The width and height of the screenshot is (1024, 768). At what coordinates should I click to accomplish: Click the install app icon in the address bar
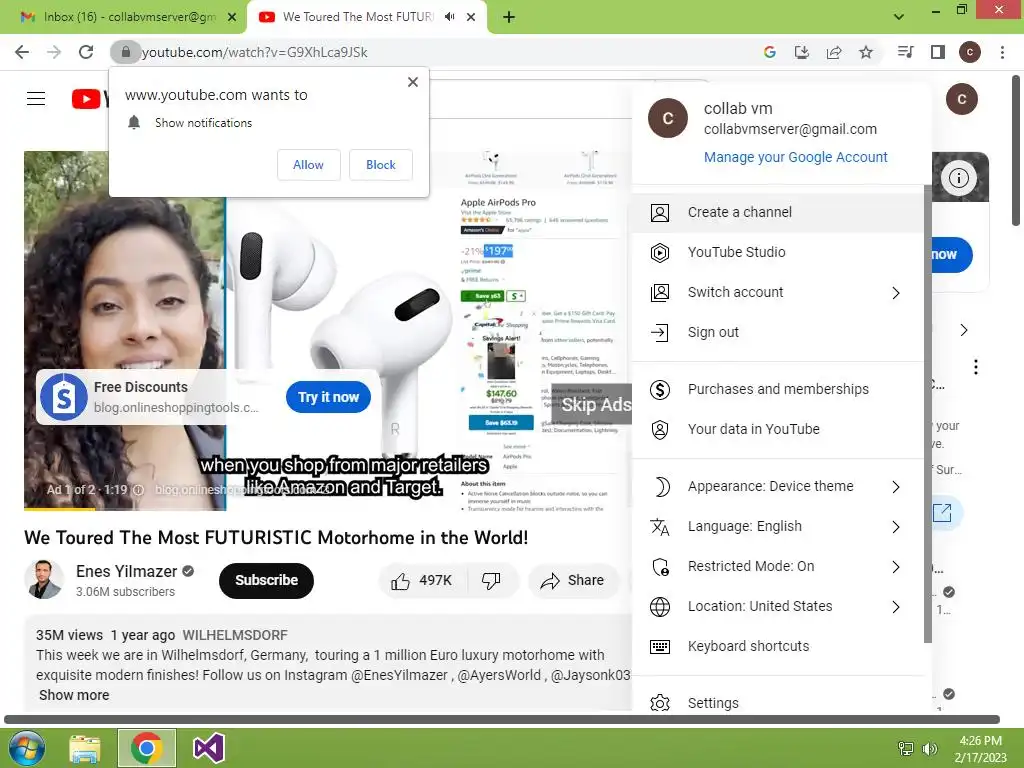[801, 52]
